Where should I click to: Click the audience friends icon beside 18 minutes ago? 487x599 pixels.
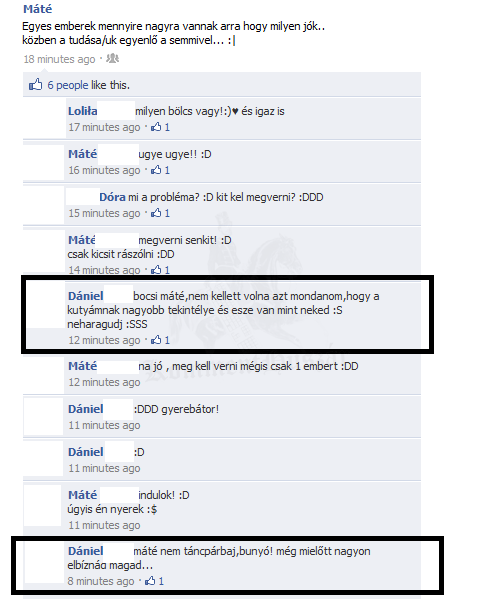(x=113, y=58)
